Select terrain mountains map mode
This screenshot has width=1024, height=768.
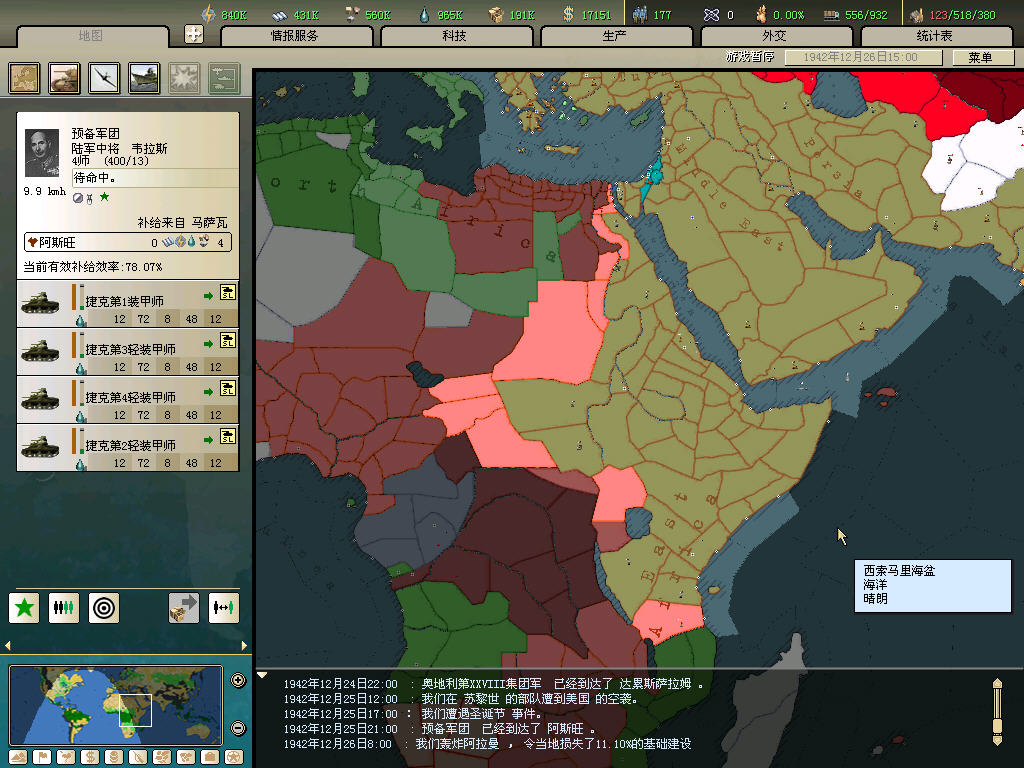click(18, 757)
